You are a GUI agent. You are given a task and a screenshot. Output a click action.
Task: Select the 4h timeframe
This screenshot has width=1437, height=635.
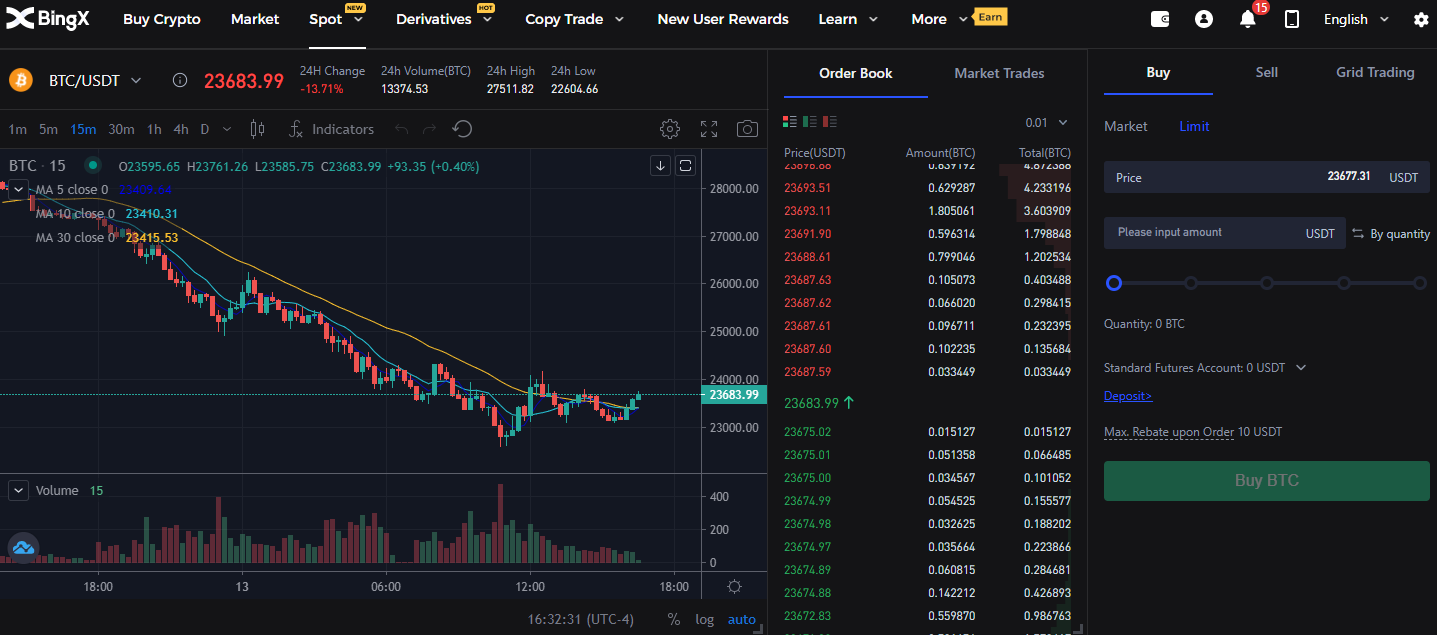[x=180, y=129]
